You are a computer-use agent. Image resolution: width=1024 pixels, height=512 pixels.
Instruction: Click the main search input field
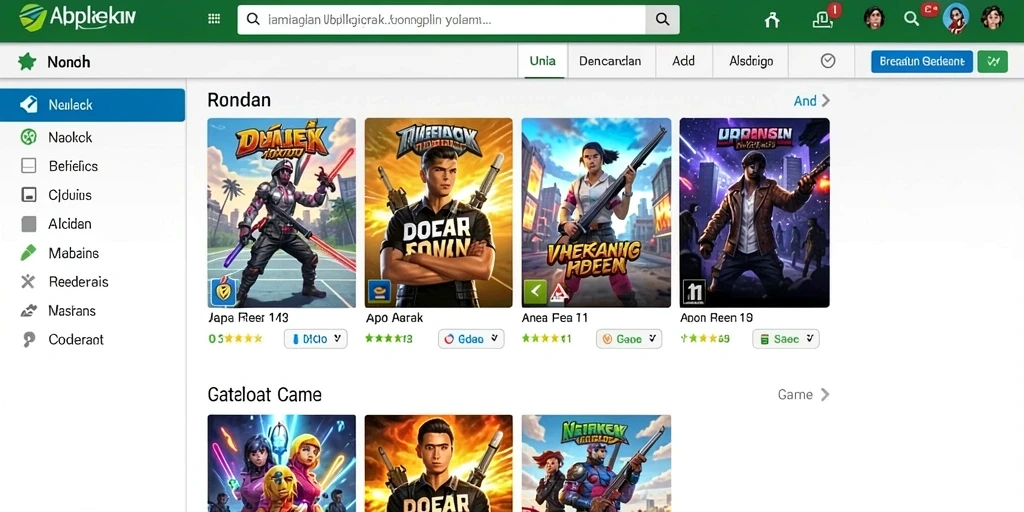(441, 20)
